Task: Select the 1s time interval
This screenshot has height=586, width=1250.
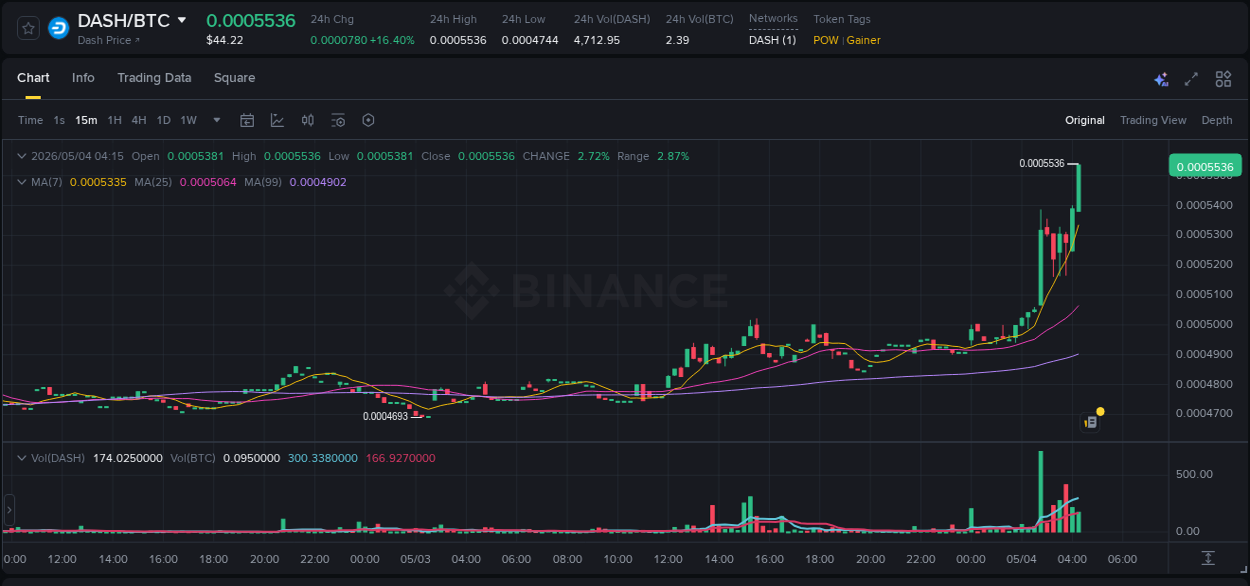Action: [x=59, y=120]
